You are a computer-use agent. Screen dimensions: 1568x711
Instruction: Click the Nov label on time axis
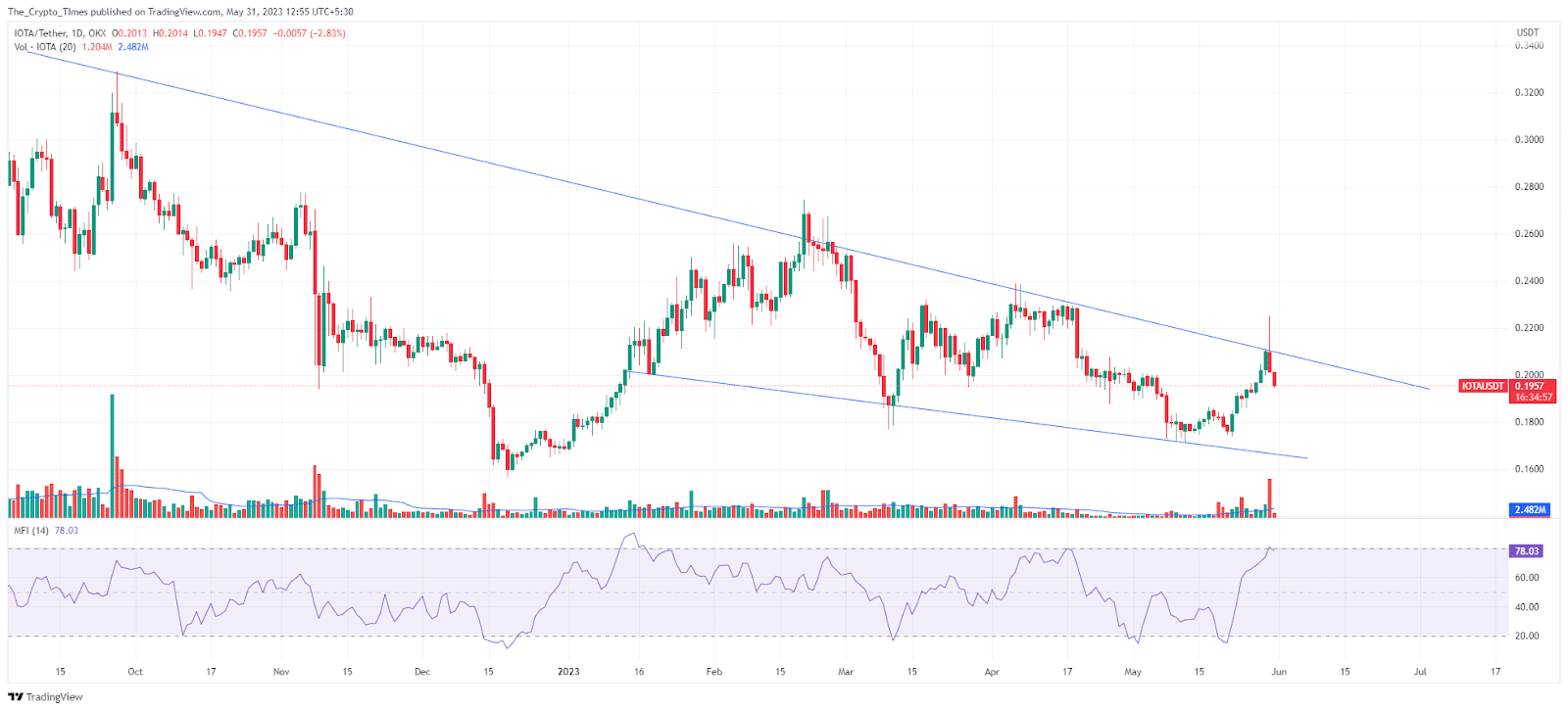281,672
